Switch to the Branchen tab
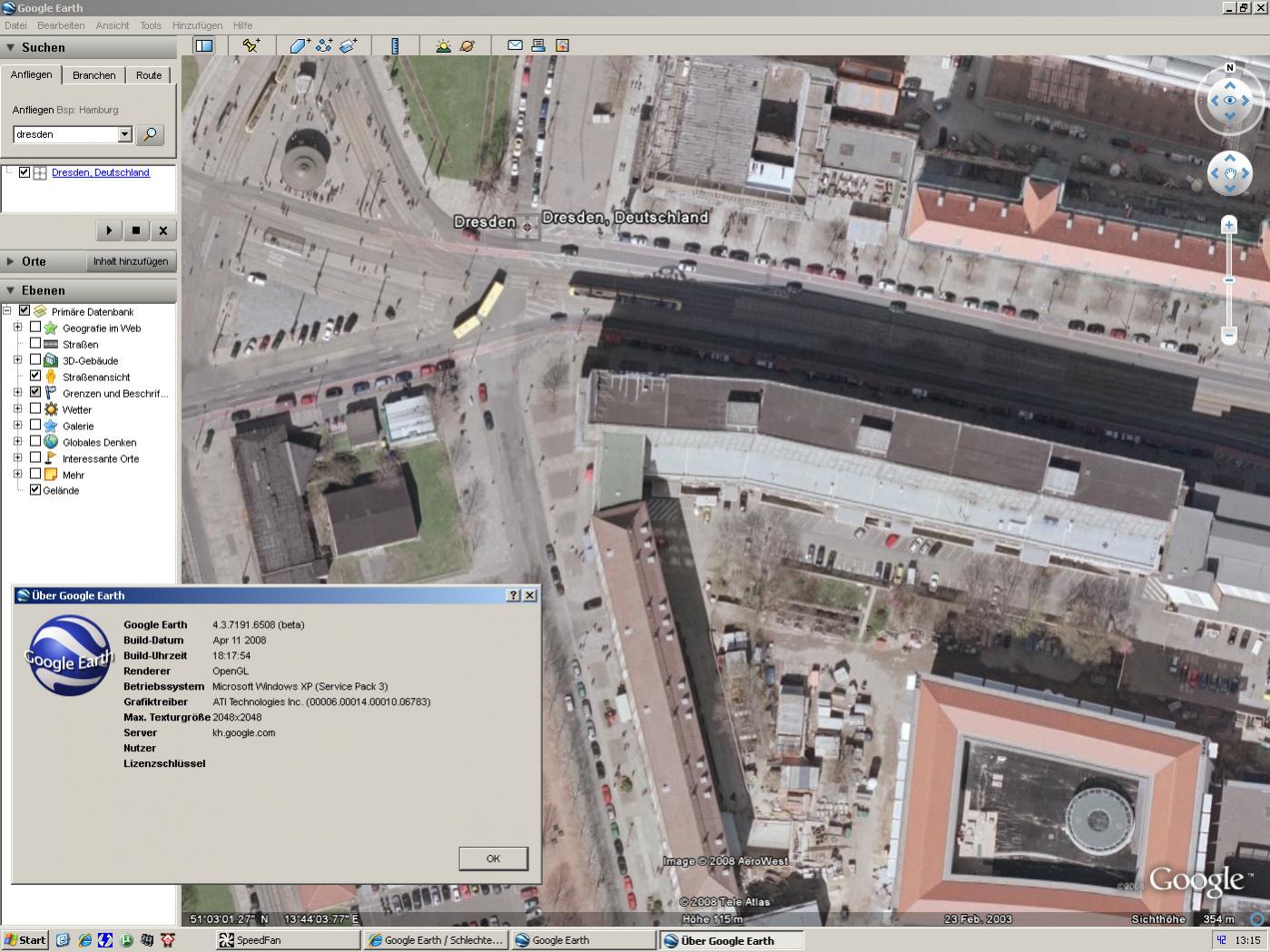The height and width of the screenshot is (952, 1270). coord(94,75)
